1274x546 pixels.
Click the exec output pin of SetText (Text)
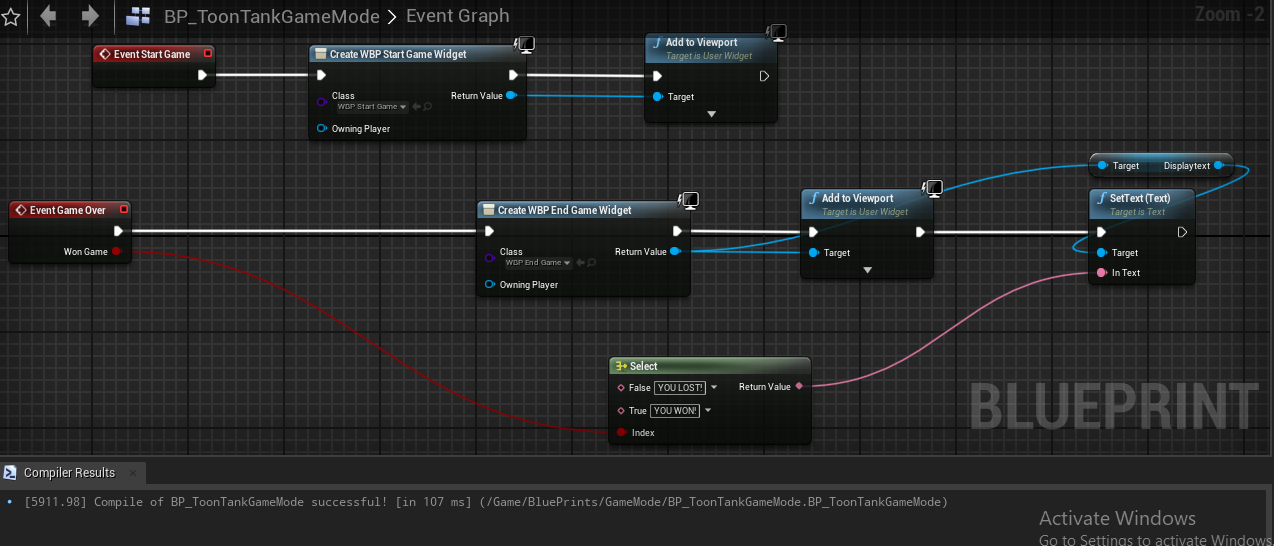(1182, 231)
